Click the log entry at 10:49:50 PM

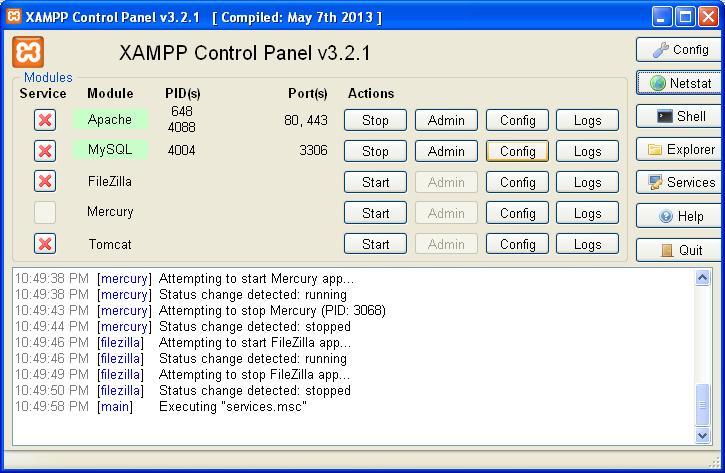(183, 390)
